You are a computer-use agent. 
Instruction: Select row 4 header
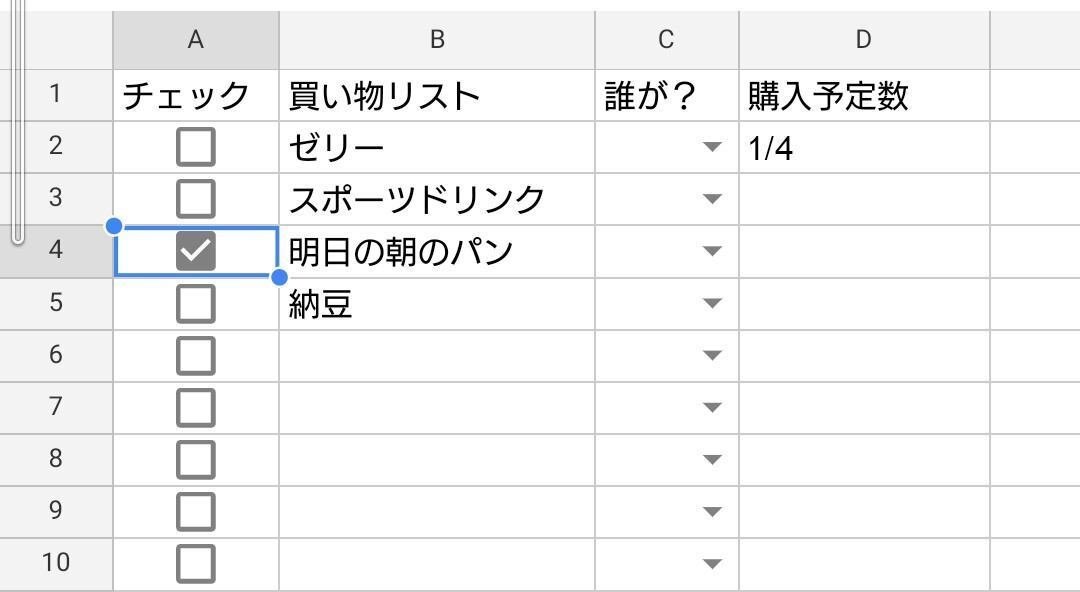pyautogui.click(x=56, y=251)
